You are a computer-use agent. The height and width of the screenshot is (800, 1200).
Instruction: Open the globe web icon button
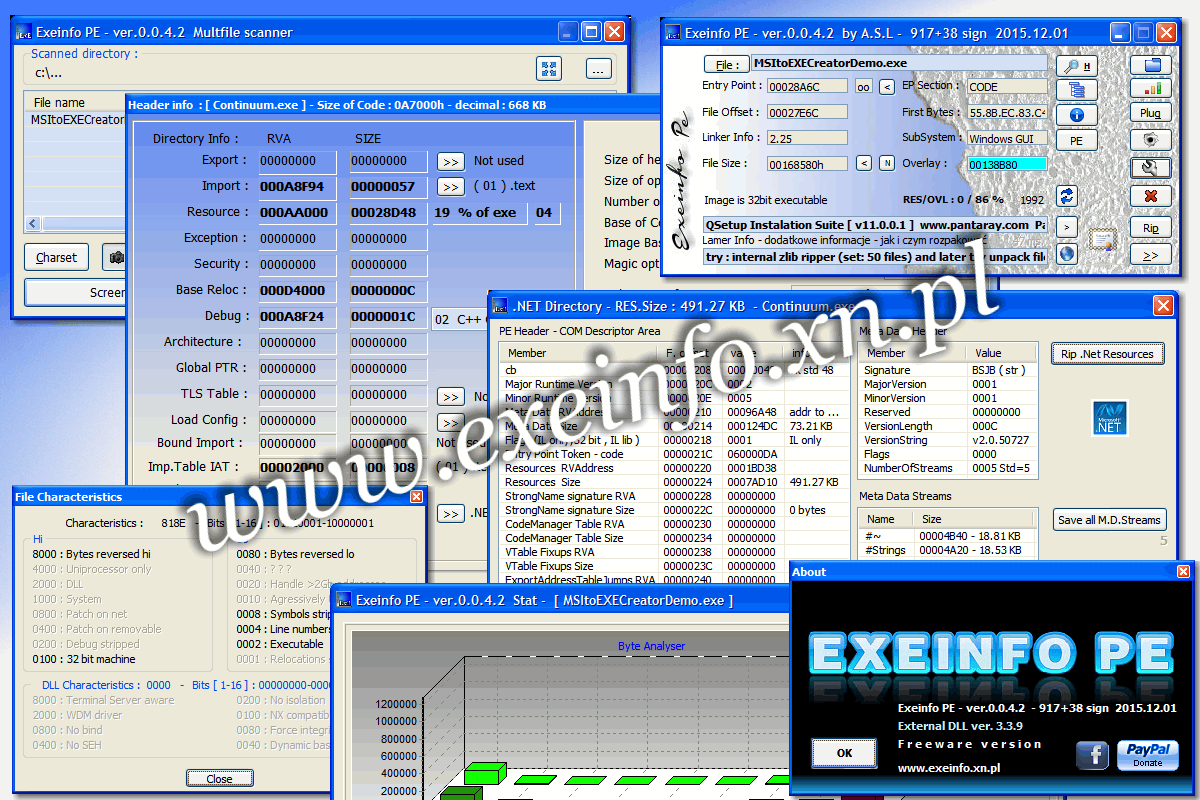(x=1068, y=254)
